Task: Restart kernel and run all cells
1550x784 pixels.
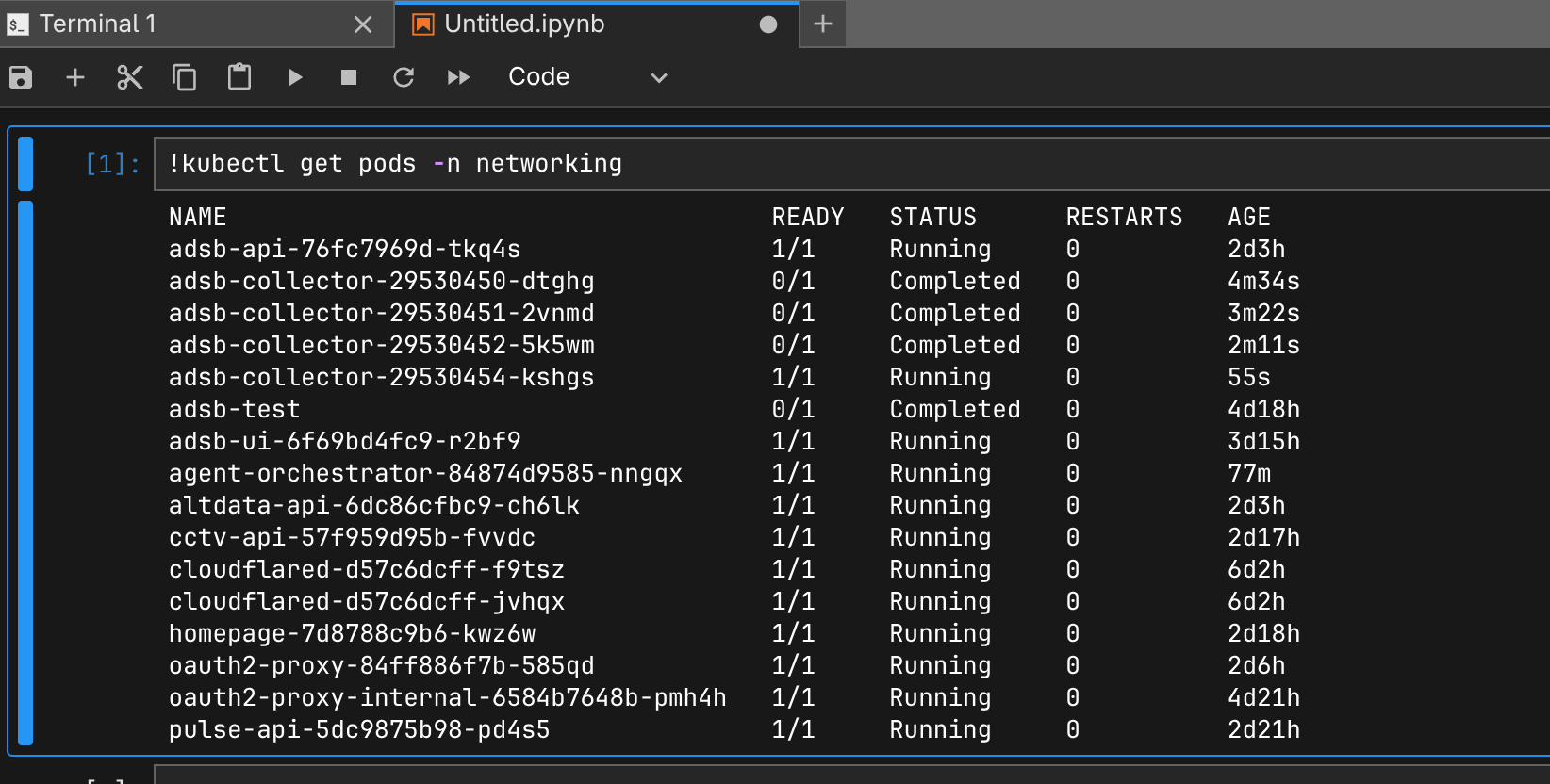Action: pyautogui.click(x=458, y=77)
